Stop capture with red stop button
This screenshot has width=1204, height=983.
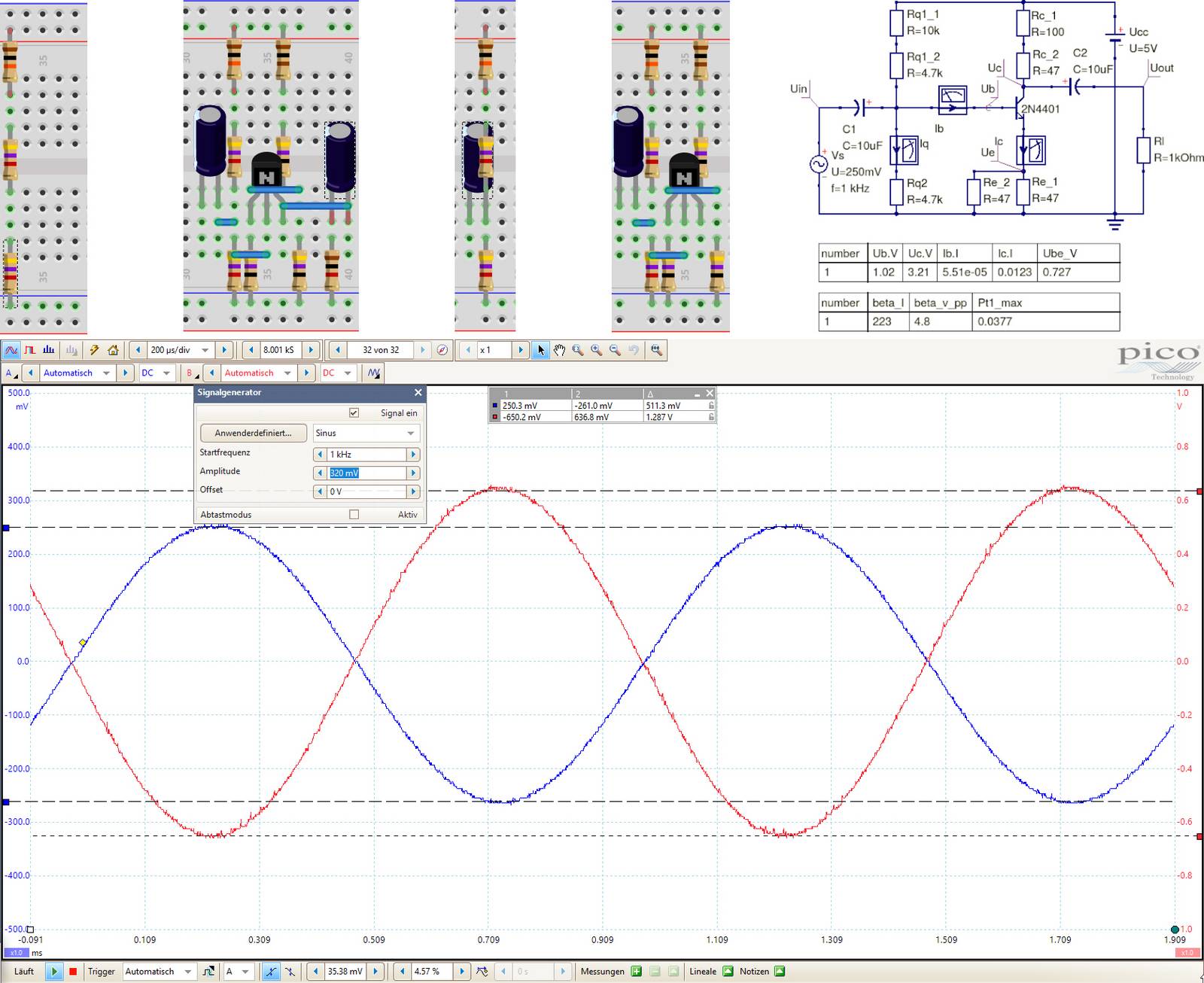click(73, 972)
